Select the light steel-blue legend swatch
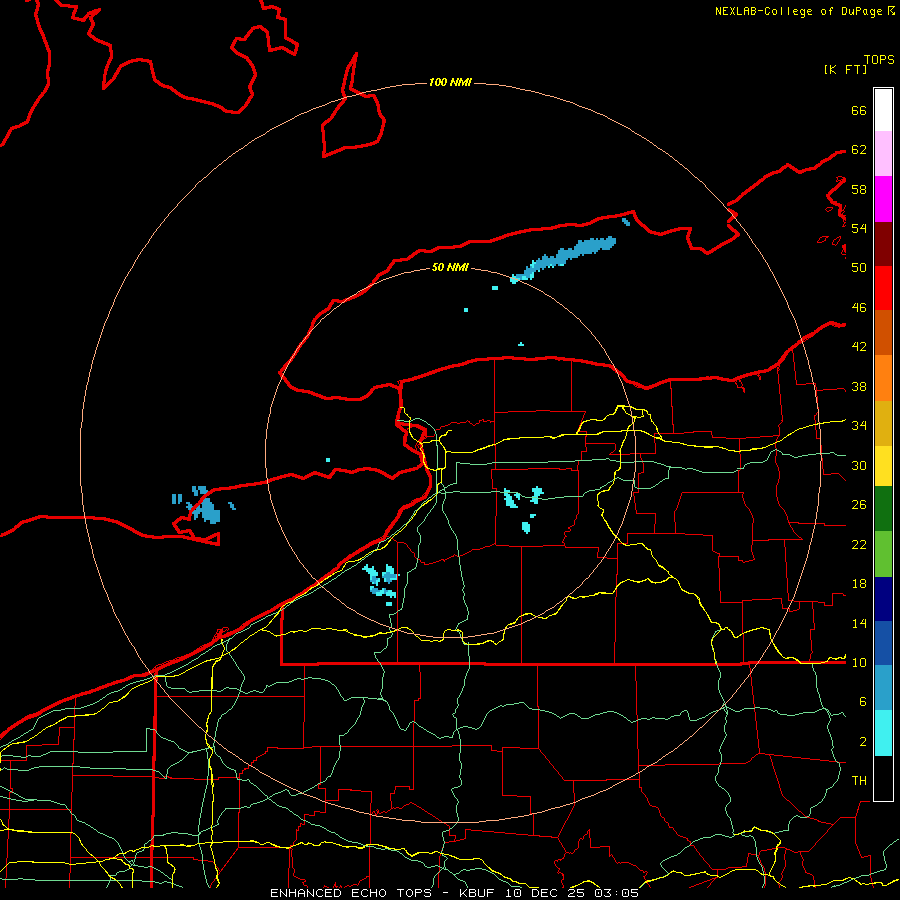Viewport: 900px width, 900px height. (883, 688)
